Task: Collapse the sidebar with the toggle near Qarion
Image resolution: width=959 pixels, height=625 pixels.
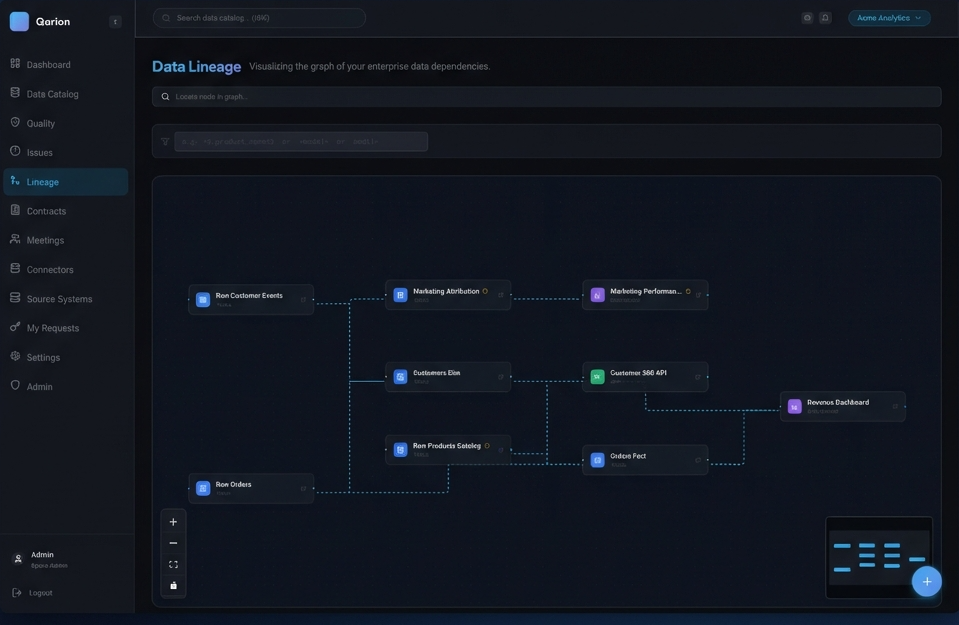Action: coord(113,18)
